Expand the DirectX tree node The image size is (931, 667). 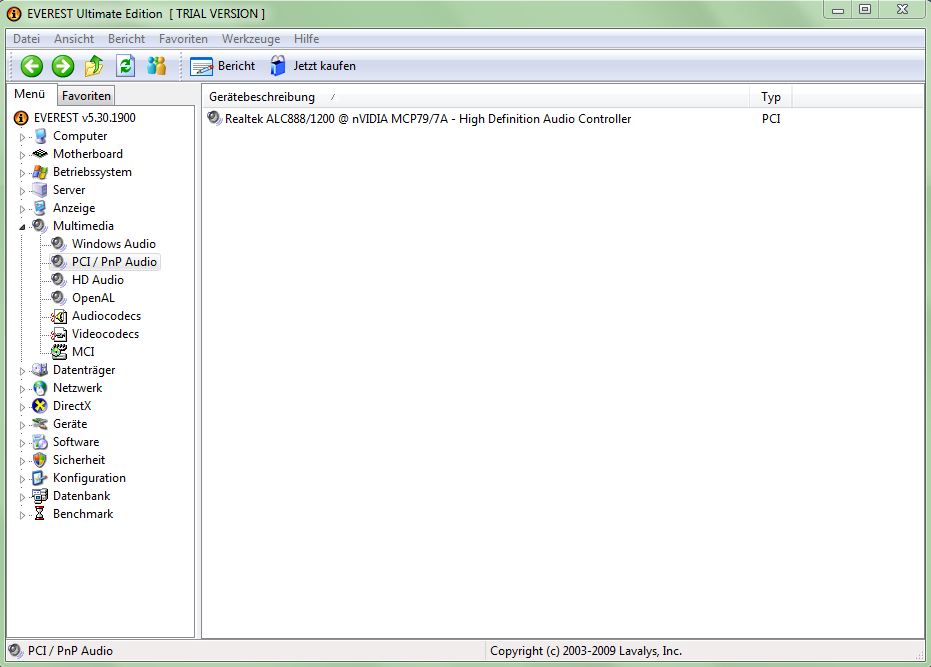tap(23, 407)
